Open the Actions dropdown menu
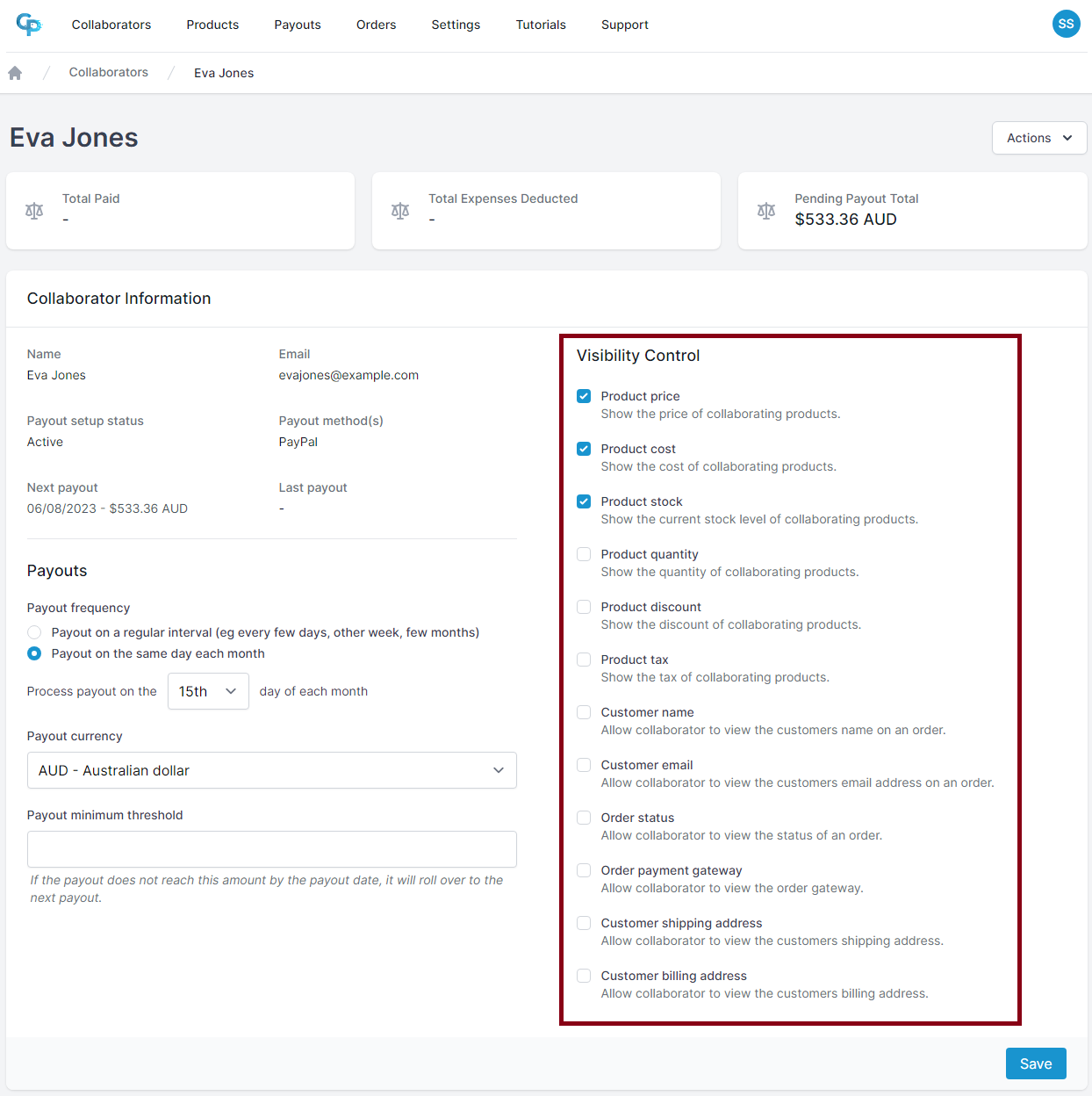Image resolution: width=1092 pixels, height=1096 pixels. 1038,138
